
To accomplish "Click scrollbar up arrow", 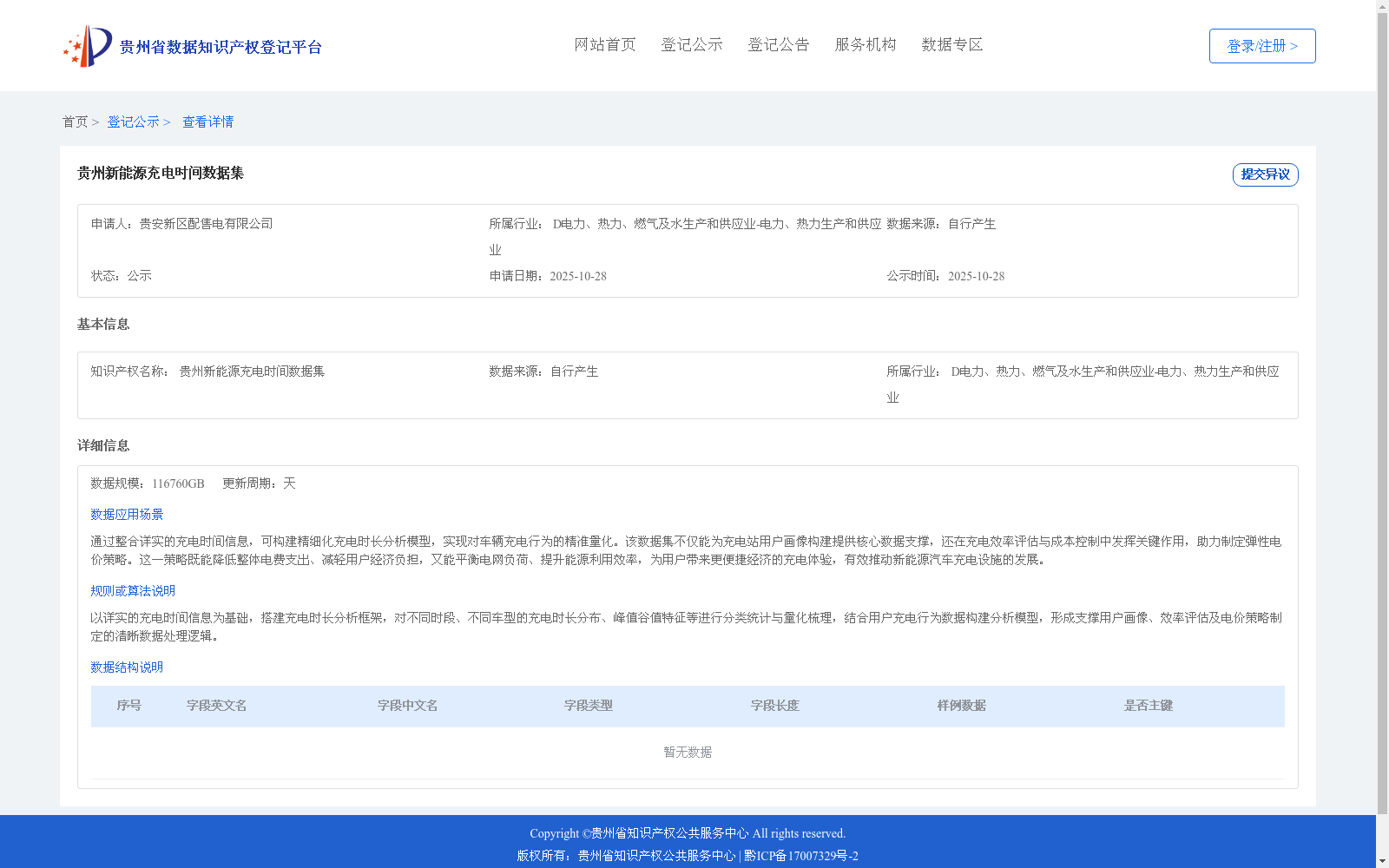I will 1382,7.
